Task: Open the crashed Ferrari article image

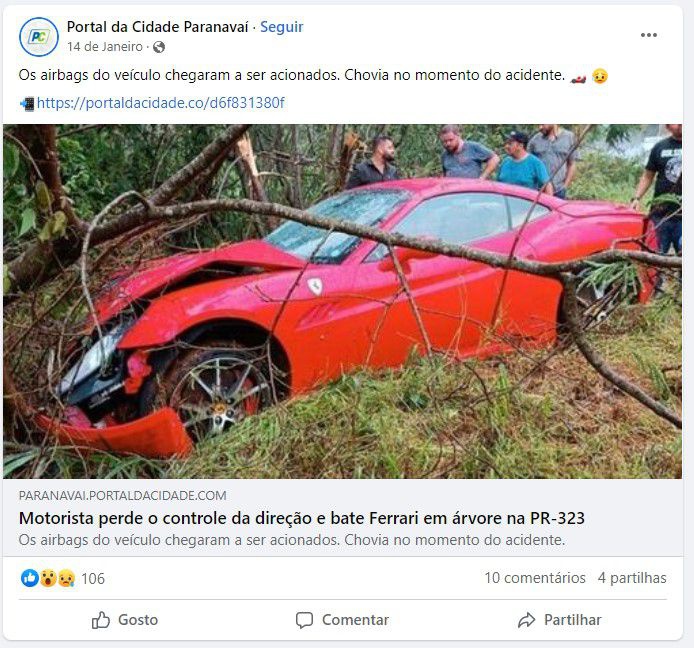Action: [342, 301]
